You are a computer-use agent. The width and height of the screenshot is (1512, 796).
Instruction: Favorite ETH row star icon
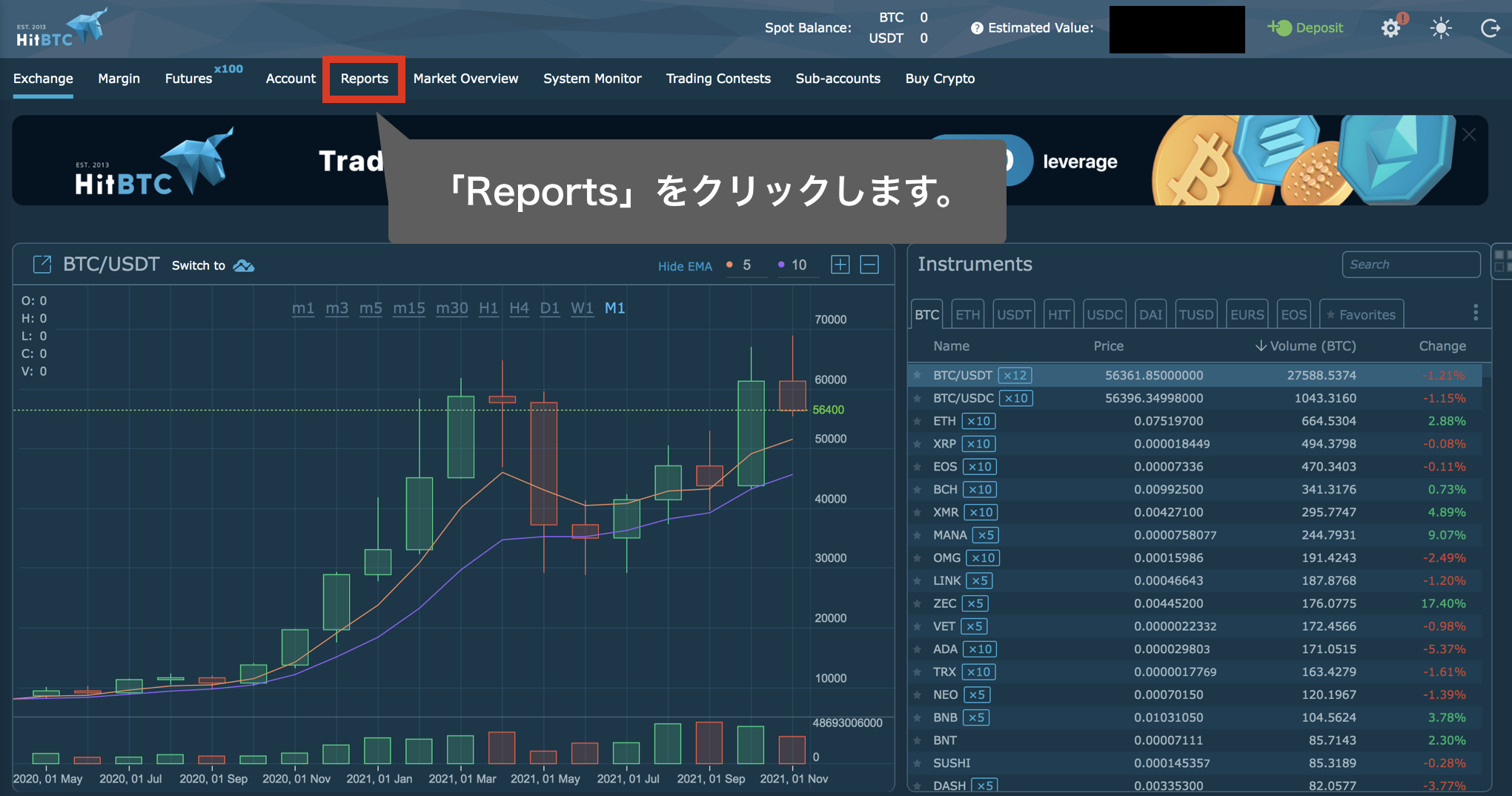(x=918, y=421)
